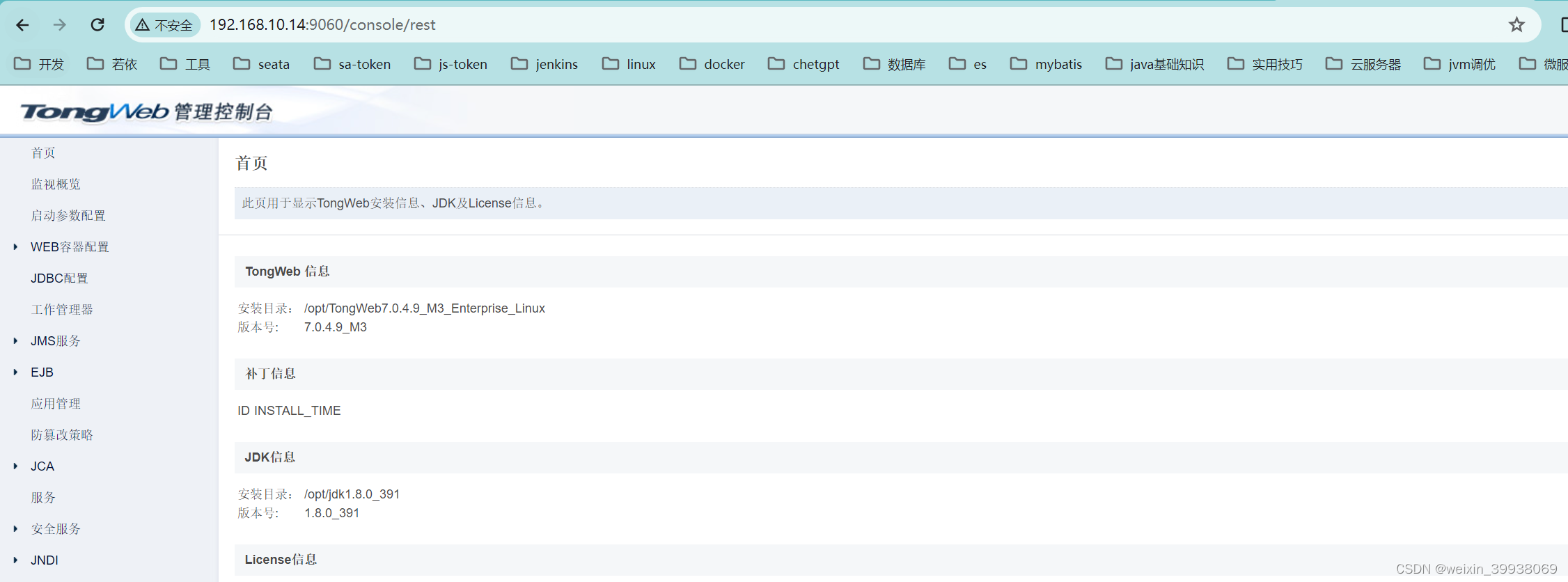Viewport: 1568px width, 582px height.
Task: Expand the WEB容器配置 arrow
Action: [15, 247]
